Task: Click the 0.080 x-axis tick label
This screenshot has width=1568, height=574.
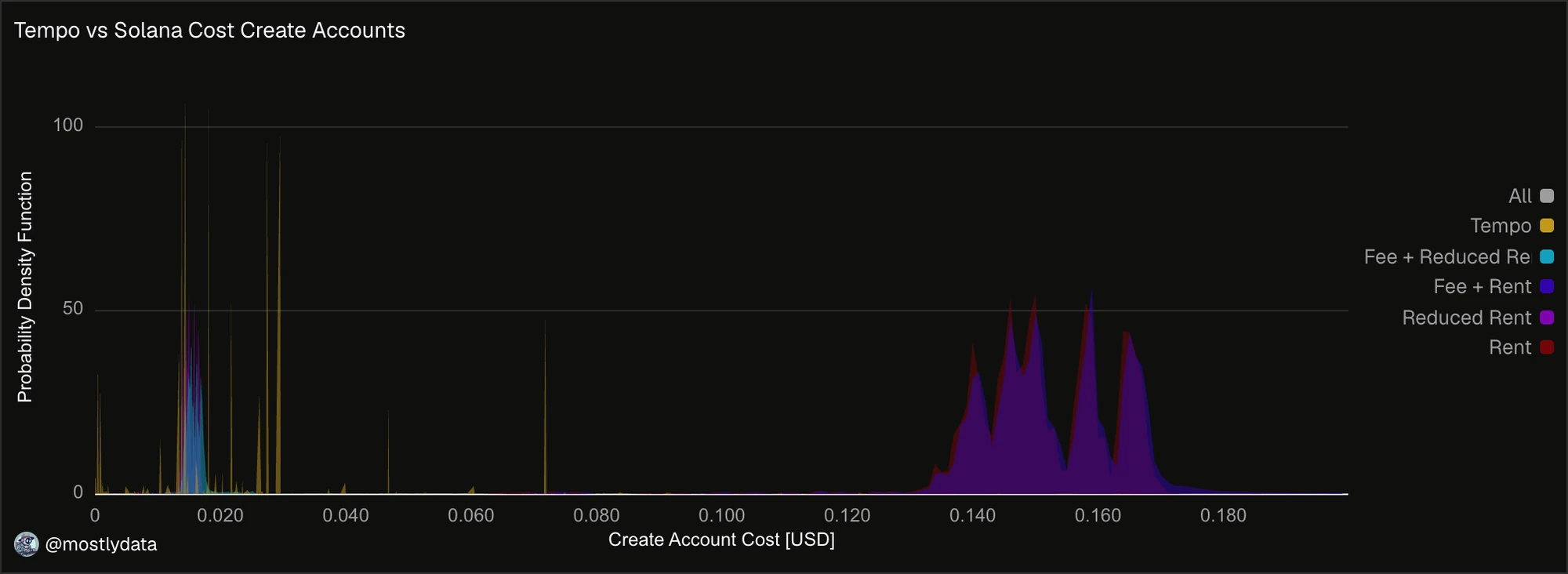Action: (x=597, y=516)
